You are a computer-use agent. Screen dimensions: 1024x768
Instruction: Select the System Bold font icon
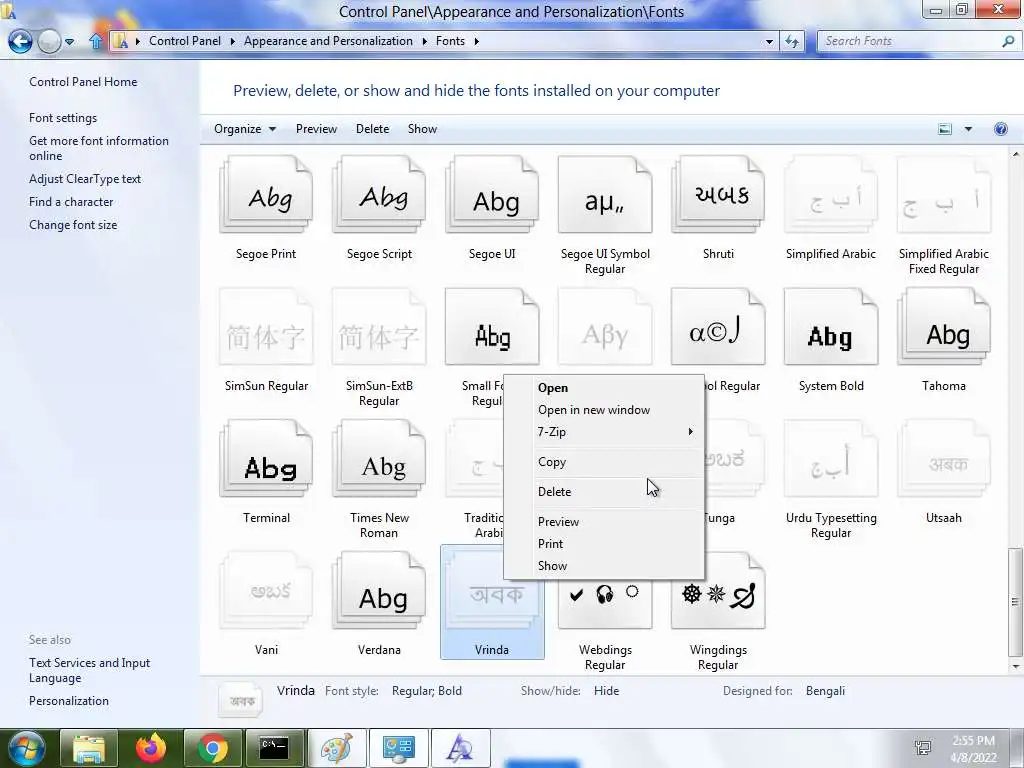[x=831, y=327]
